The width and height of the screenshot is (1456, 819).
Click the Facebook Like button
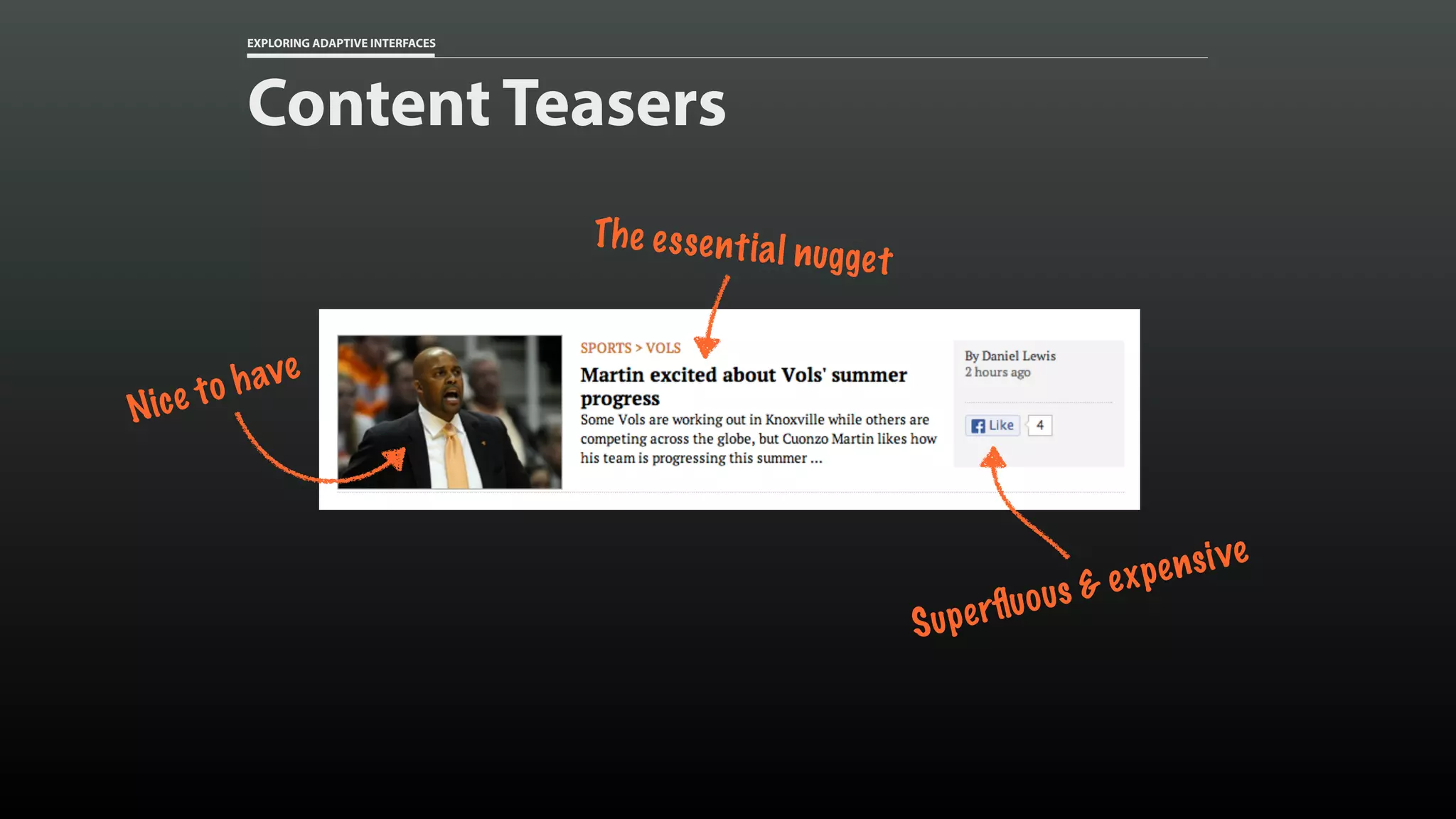(992, 425)
